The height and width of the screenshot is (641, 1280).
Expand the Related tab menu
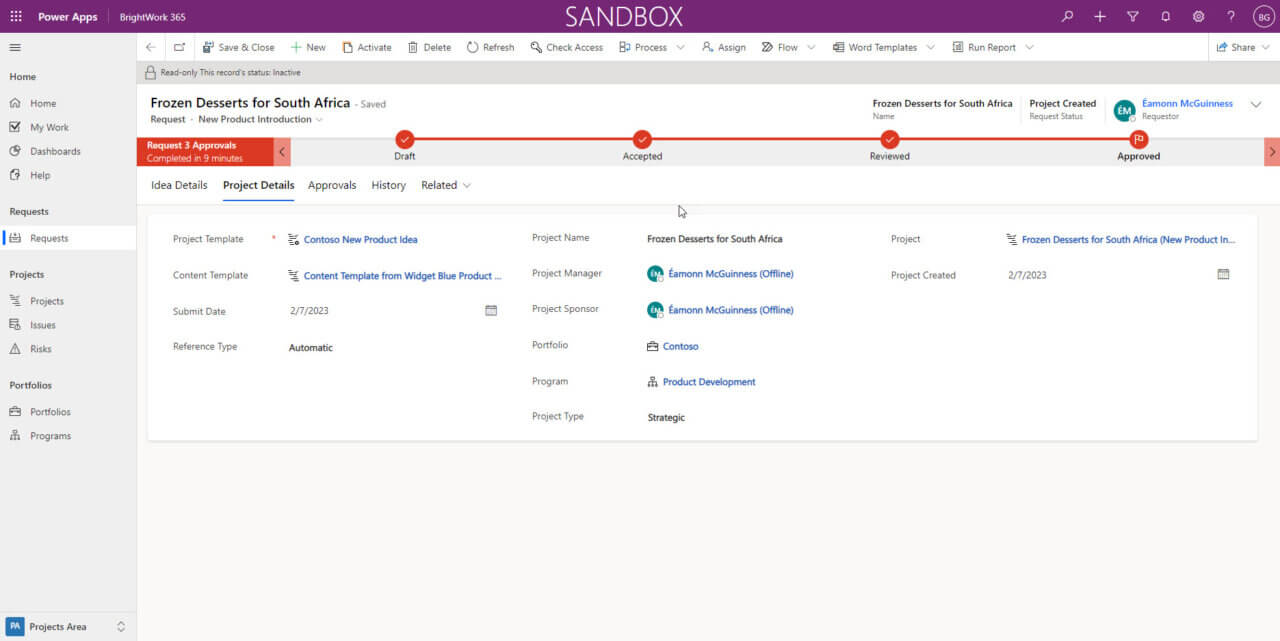click(444, 185)
